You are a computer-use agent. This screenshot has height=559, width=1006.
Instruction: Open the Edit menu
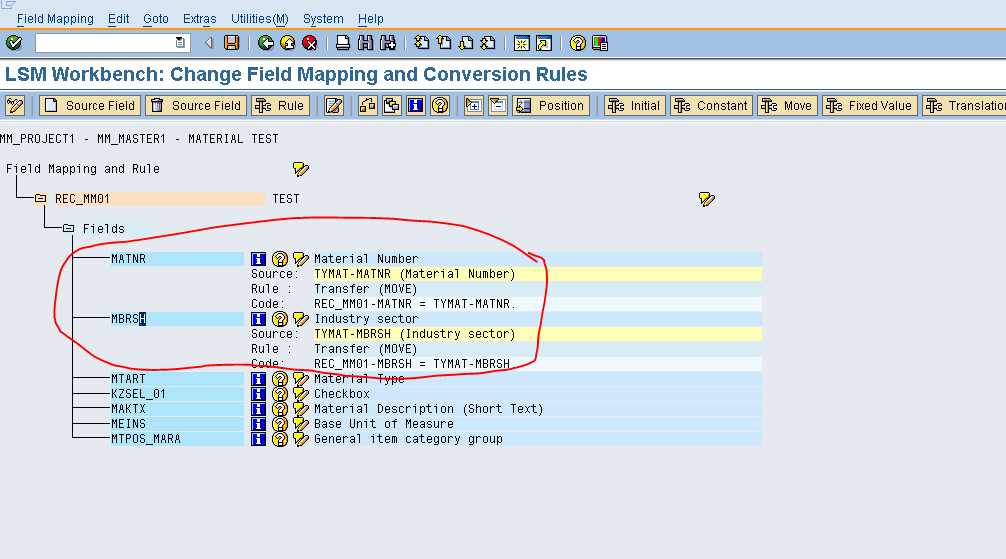point(119,19)
